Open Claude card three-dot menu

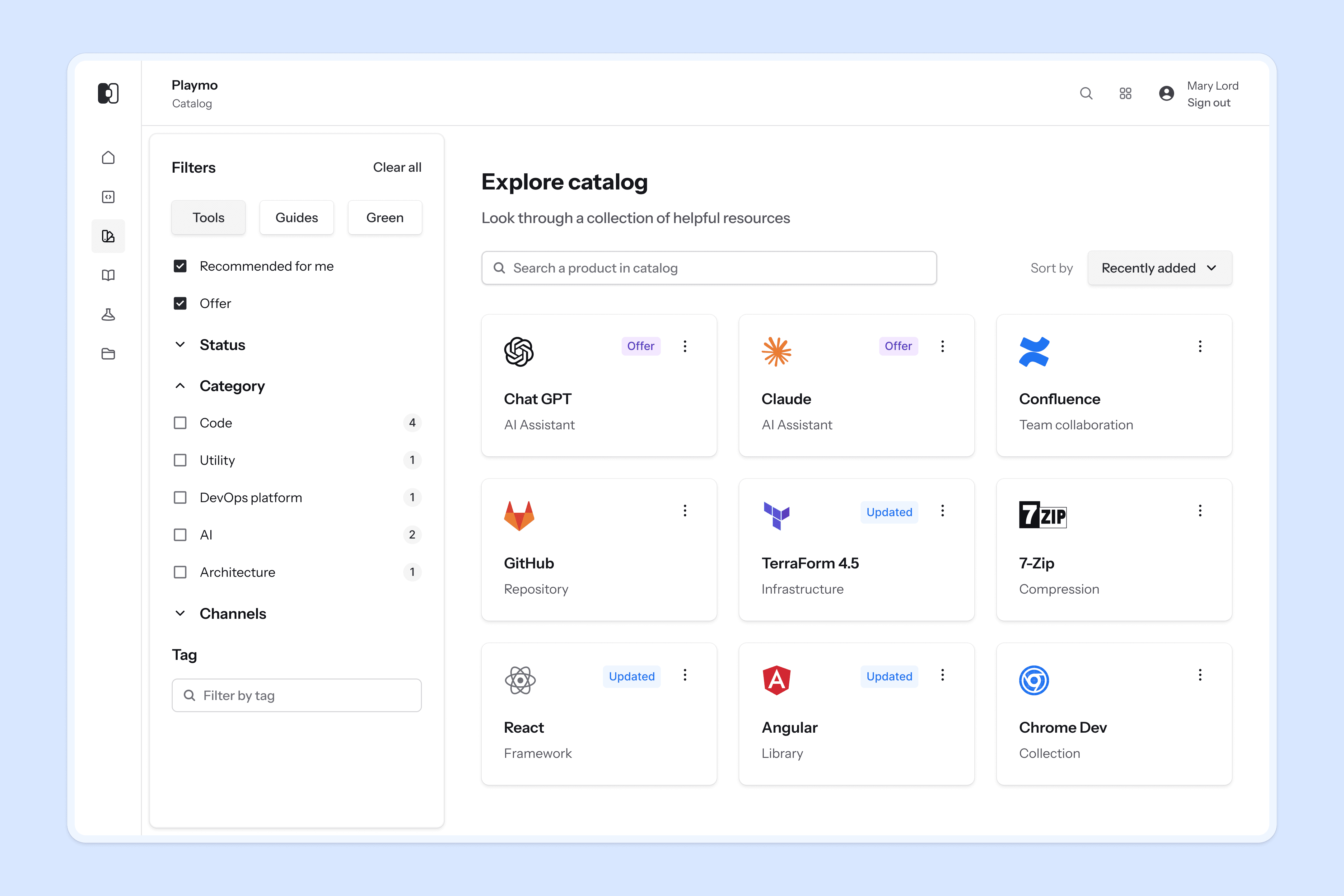pyautogui.click(x=942, y=346)
